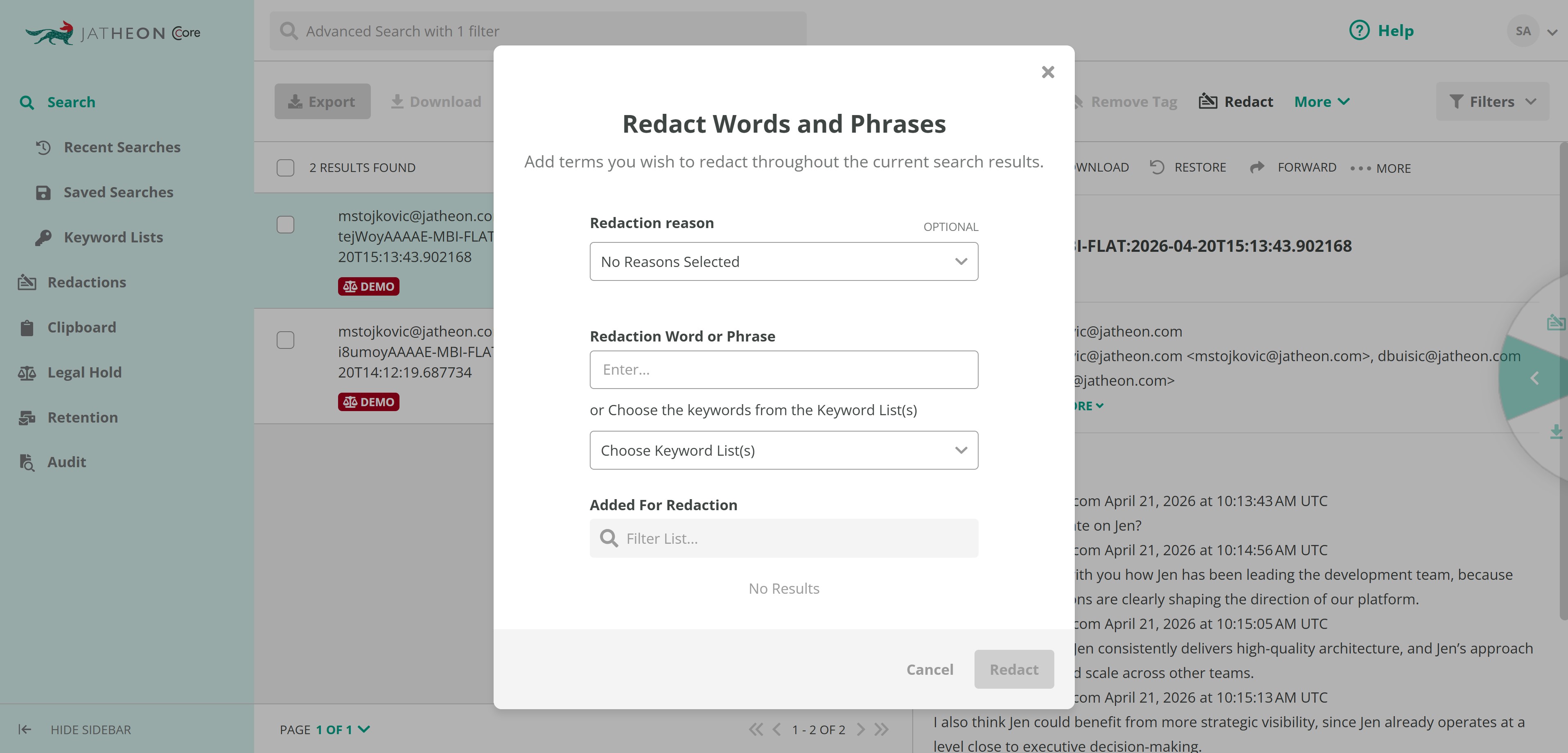1568x753 pixels.
Task: Click the Audit sidebar icon
Action: click(x=27, y=463)
